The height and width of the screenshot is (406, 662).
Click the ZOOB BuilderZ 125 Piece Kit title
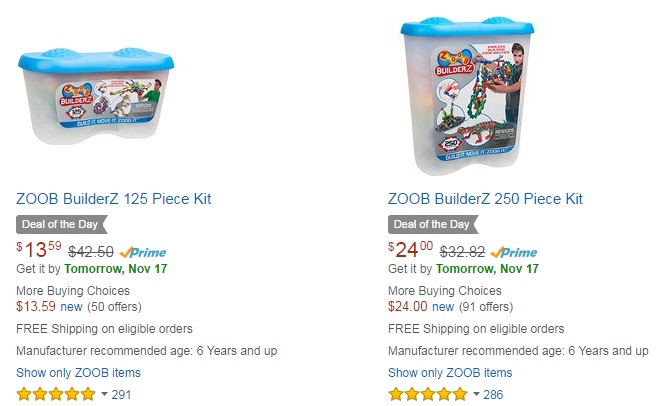114,199
